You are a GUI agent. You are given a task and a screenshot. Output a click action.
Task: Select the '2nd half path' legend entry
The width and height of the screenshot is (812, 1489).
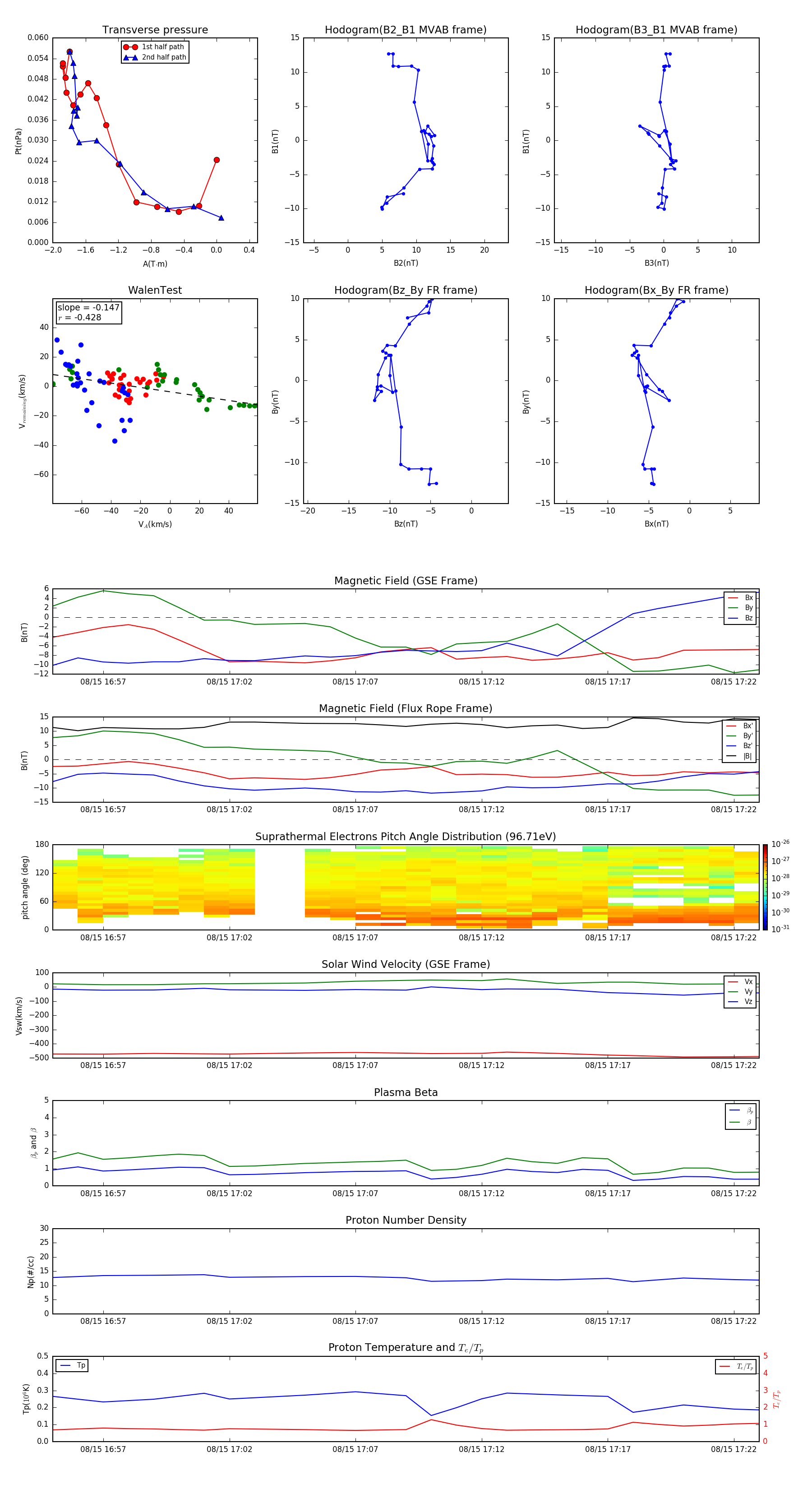point(155,57)
